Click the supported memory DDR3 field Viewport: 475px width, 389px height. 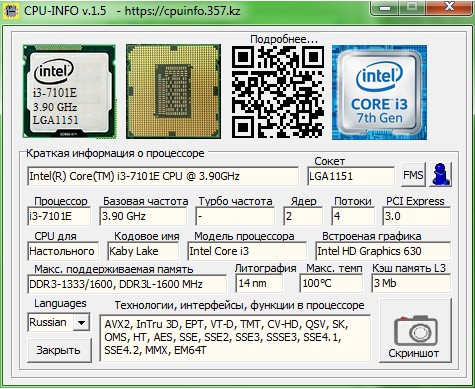pos(127,284)
